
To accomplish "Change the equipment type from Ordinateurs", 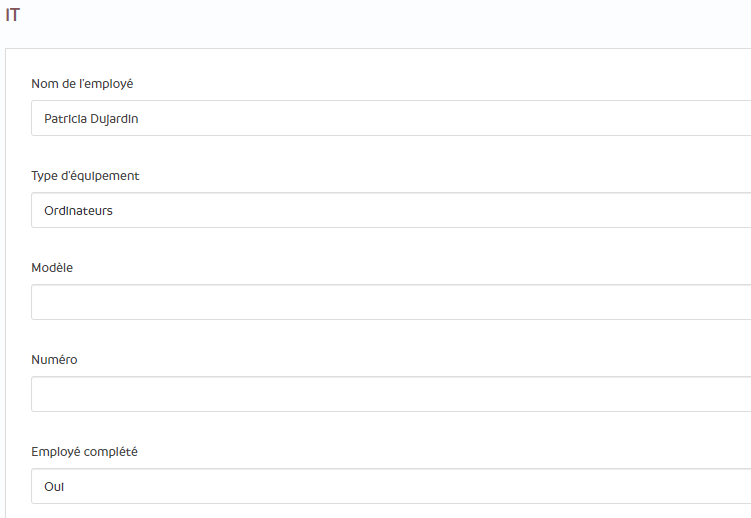I will [390, 210].
